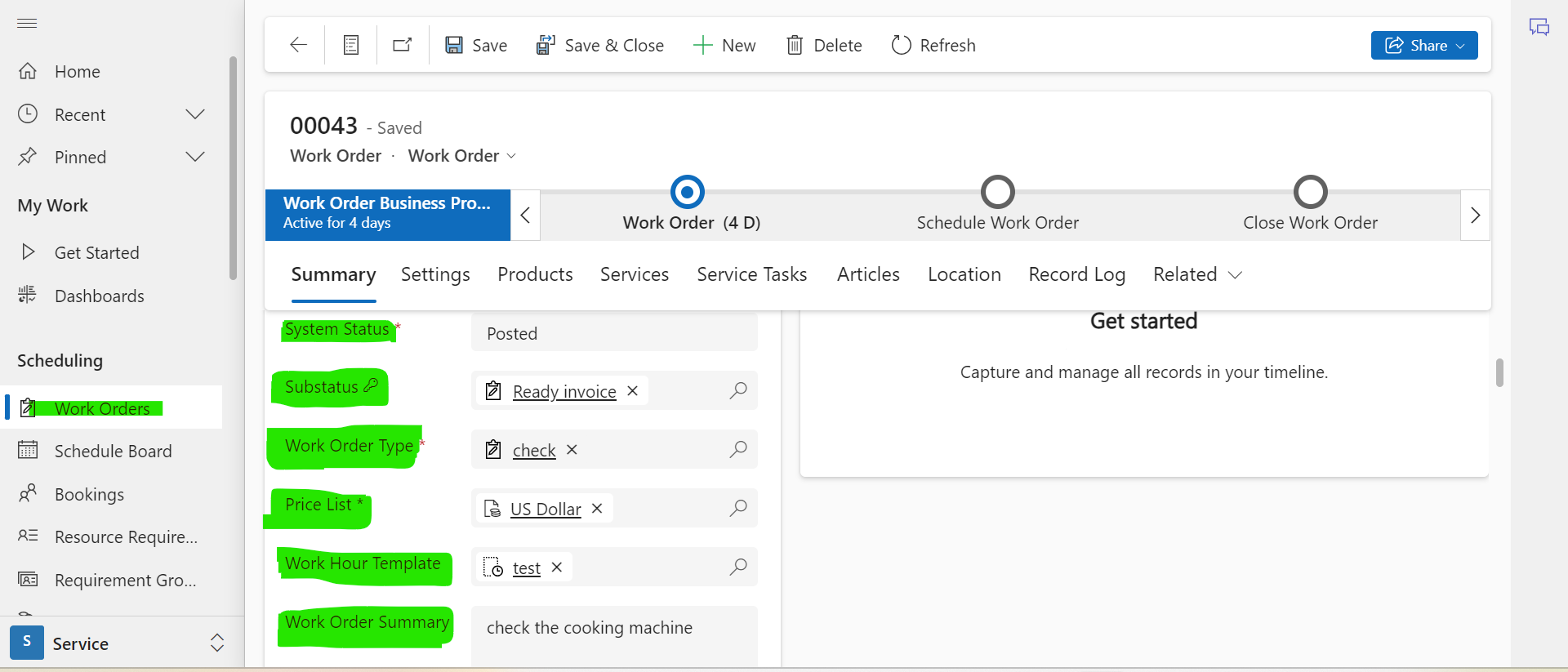
Task: Open the check work order type link
Action: (x=534, y=450)
